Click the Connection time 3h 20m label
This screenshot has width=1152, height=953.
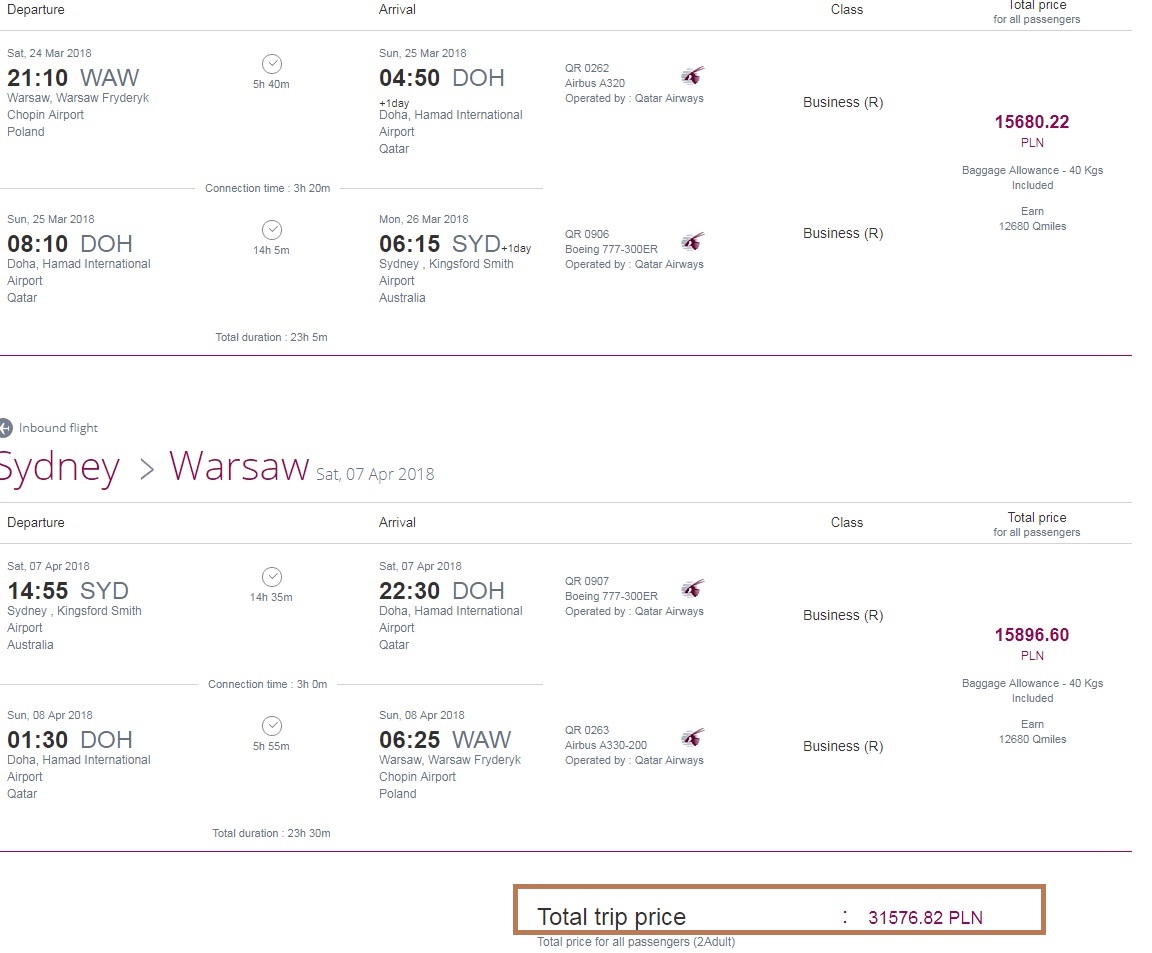(x=267, y=188)
